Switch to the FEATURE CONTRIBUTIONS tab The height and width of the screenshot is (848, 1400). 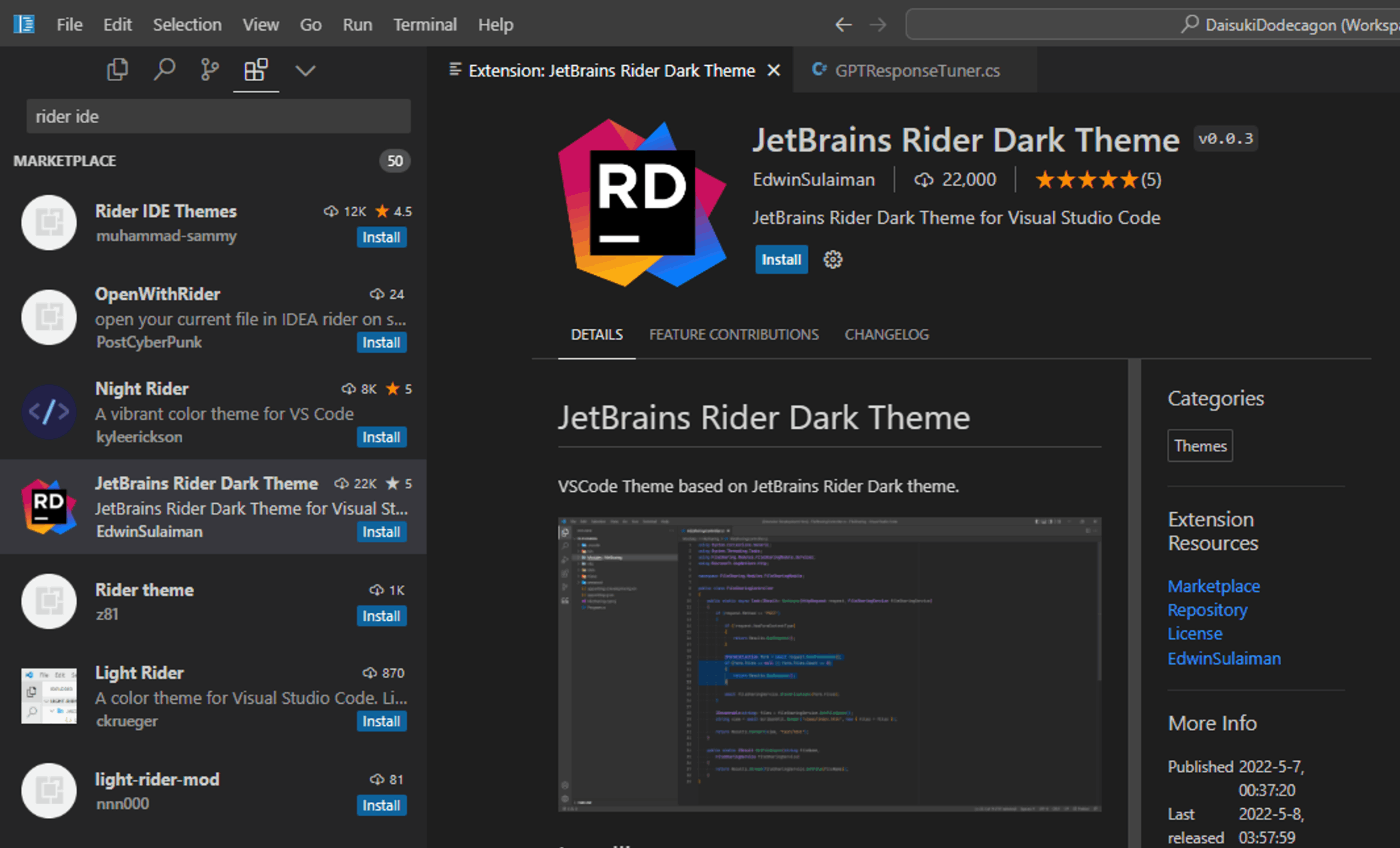pyautogui.click(x=734, y=335)
